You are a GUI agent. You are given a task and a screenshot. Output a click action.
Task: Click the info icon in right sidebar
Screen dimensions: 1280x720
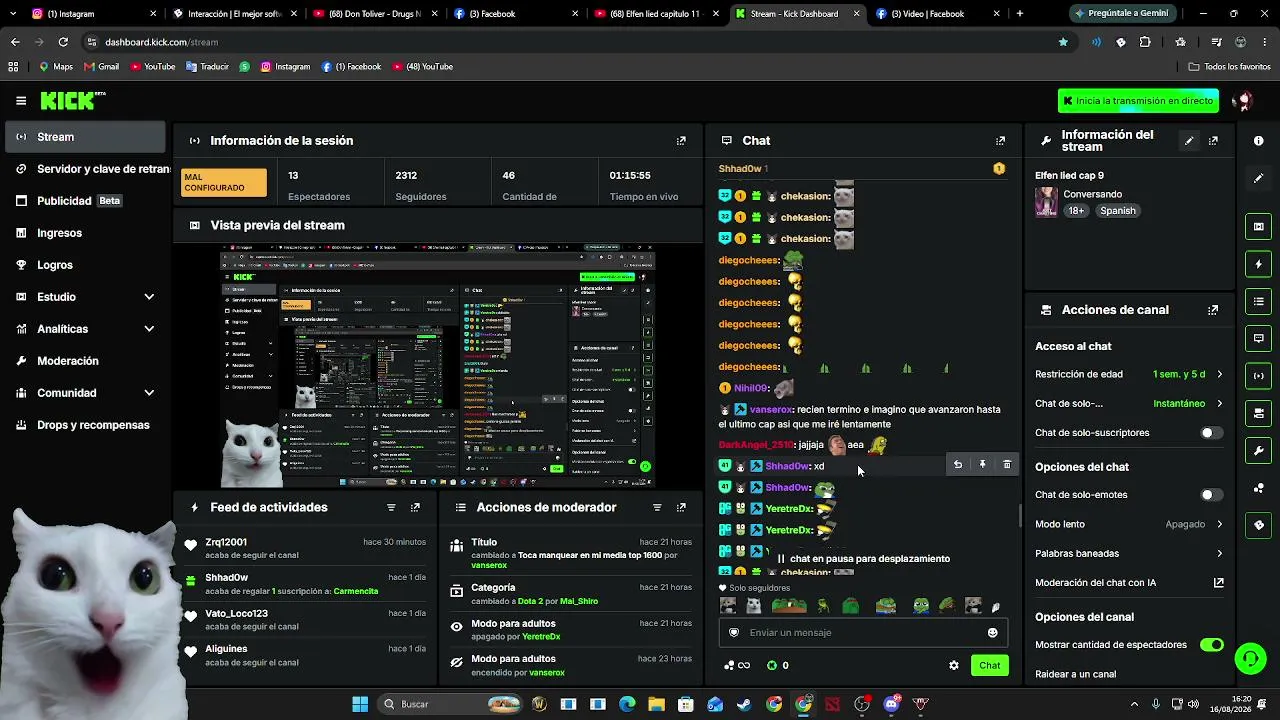1259,141
